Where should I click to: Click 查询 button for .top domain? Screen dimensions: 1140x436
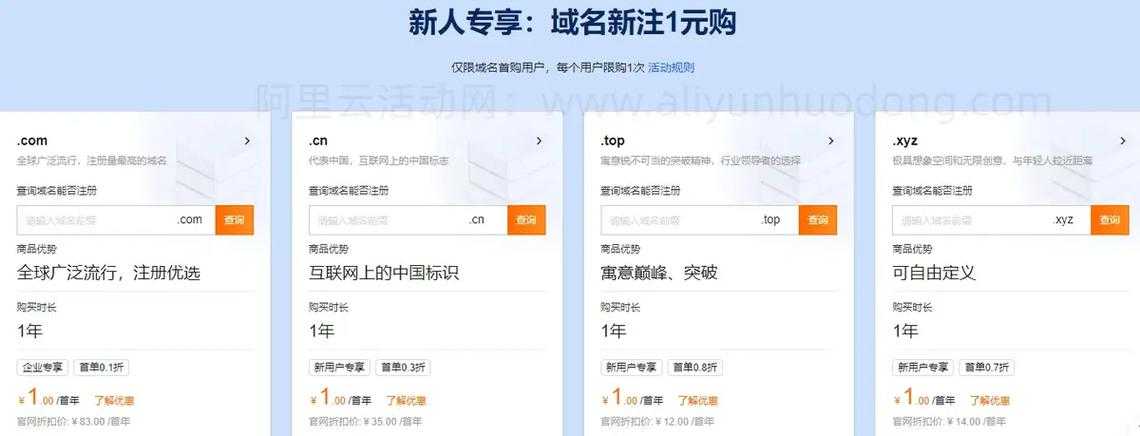point(818,219)
